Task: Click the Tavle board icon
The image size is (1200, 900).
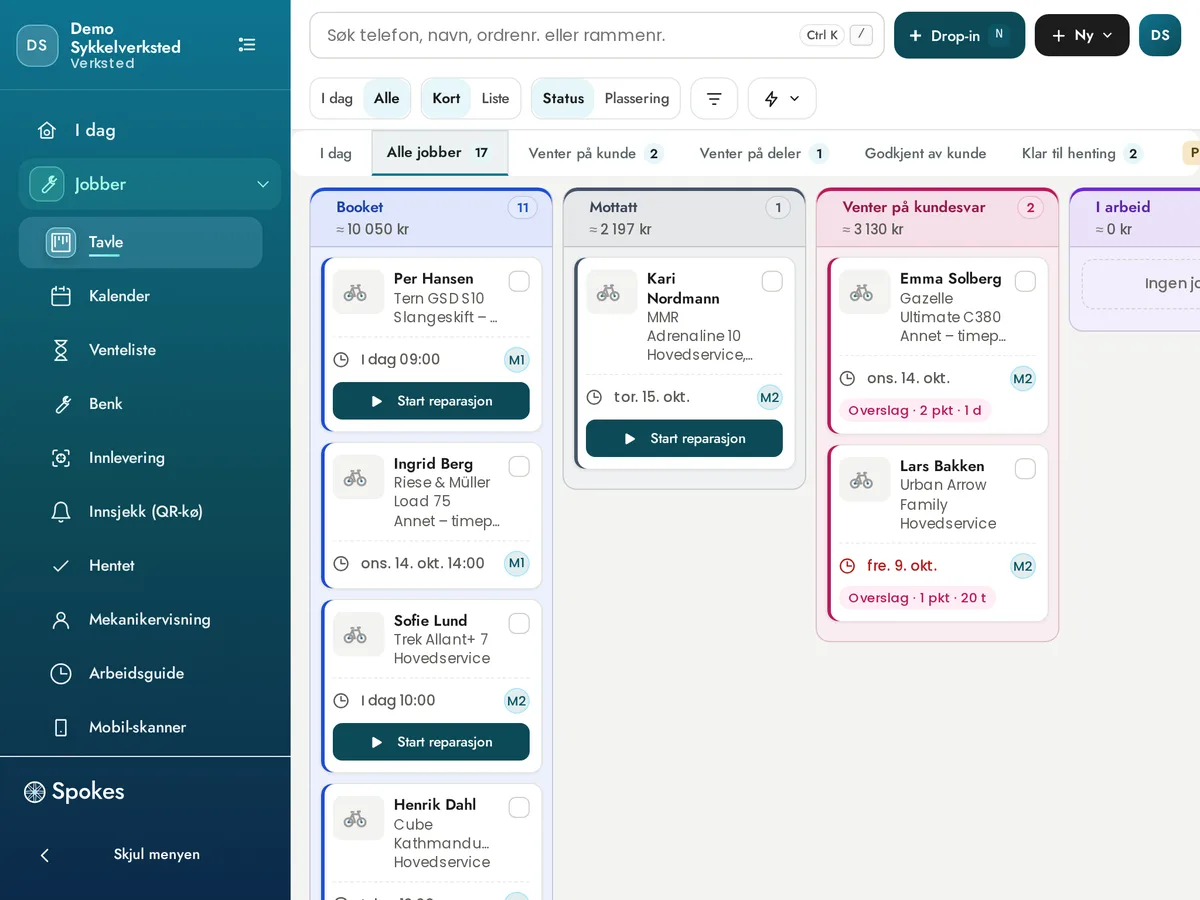Action: coord(61,242)
